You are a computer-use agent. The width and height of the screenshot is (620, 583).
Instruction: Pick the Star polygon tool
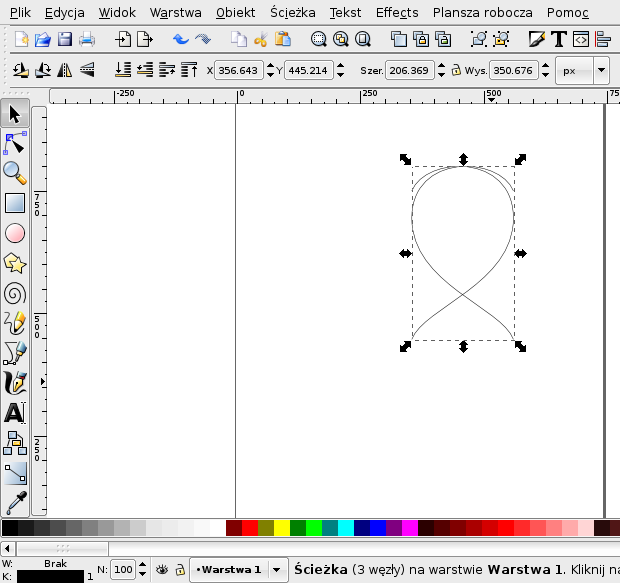click(14, 263)
